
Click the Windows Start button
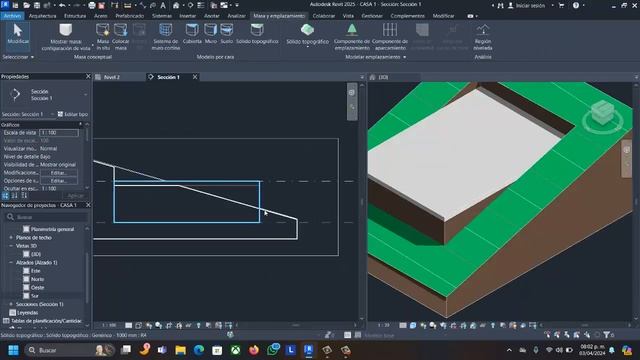coord(13,350)
